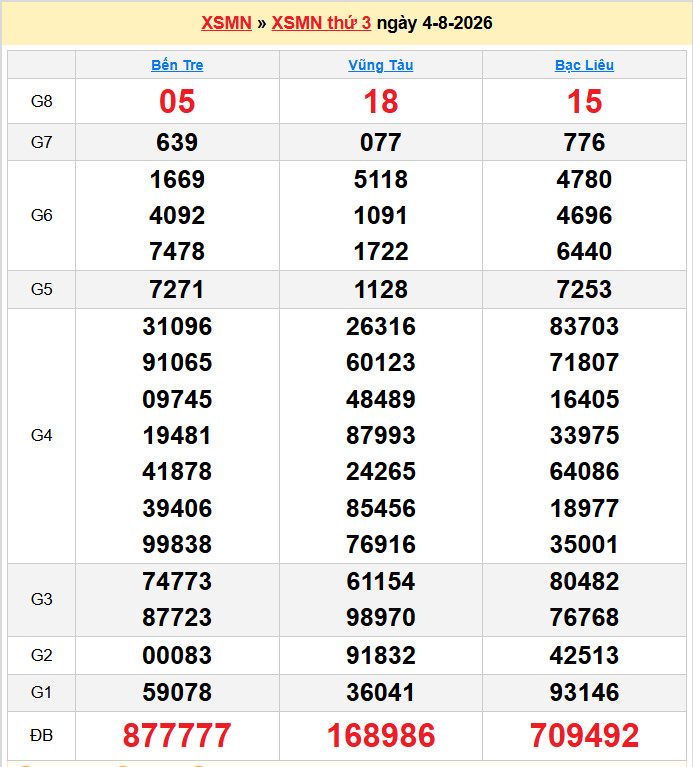This screenshot has width=693, height=767.
Task: Select Vũng Tàu G8 number 18
Action: (x=380, y=101)
